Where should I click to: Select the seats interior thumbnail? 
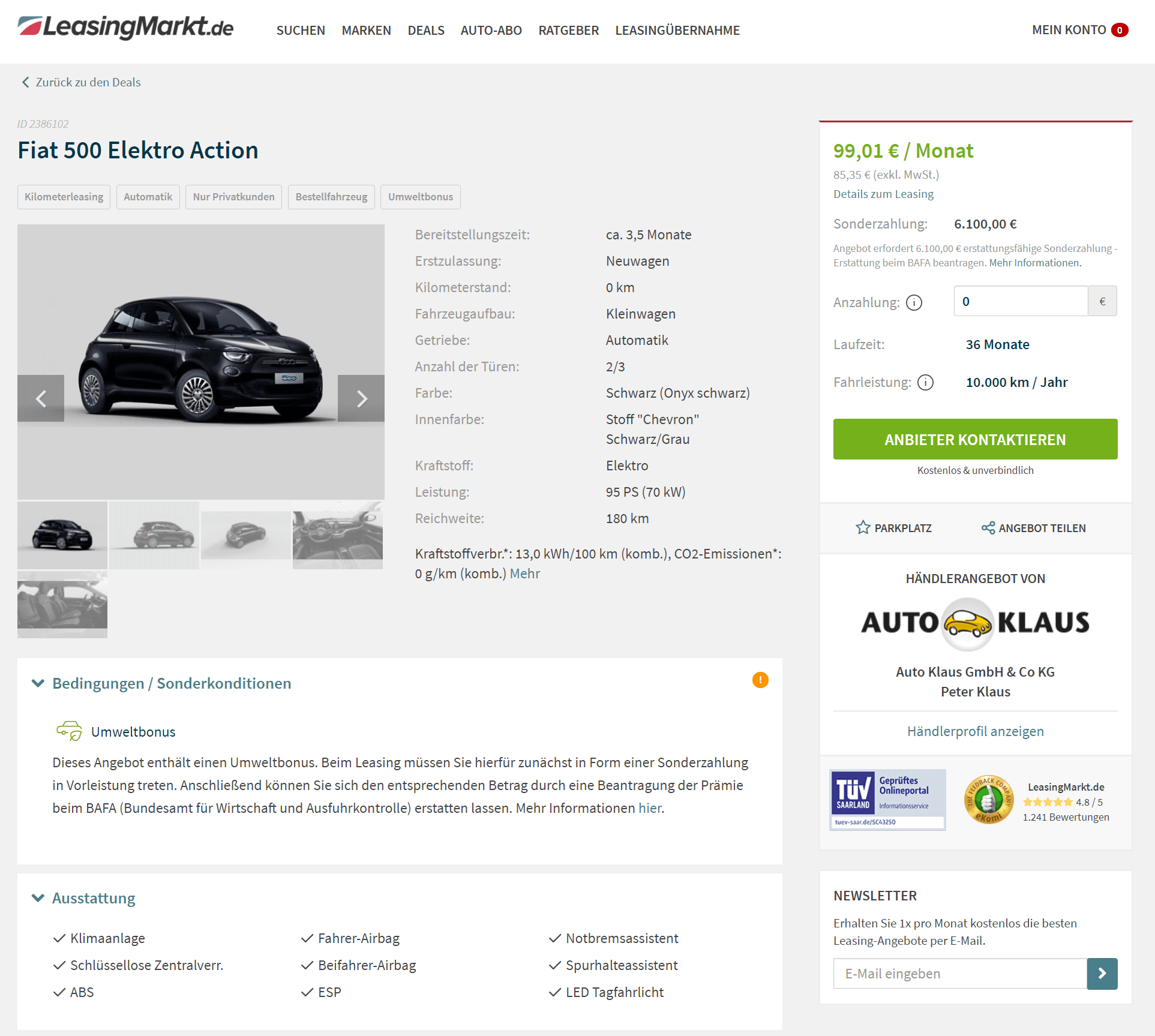click(x=62, y=604)
